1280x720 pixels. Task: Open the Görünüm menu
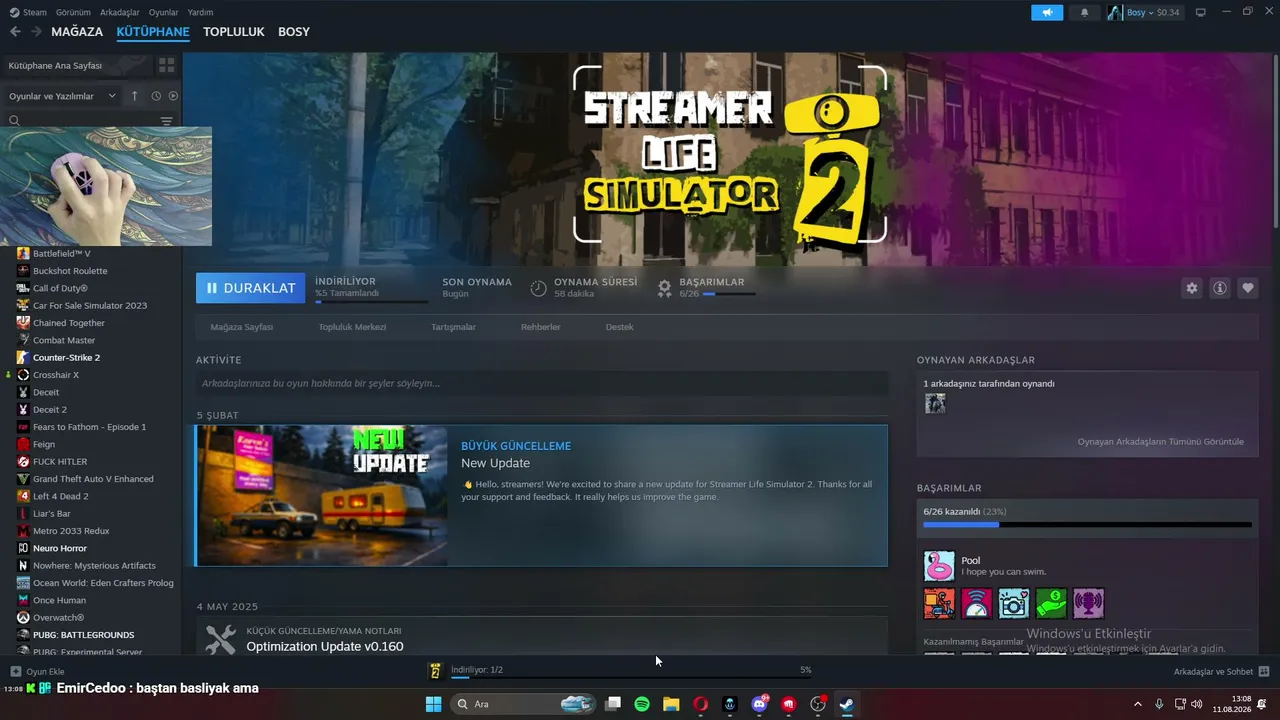(73, 12)
